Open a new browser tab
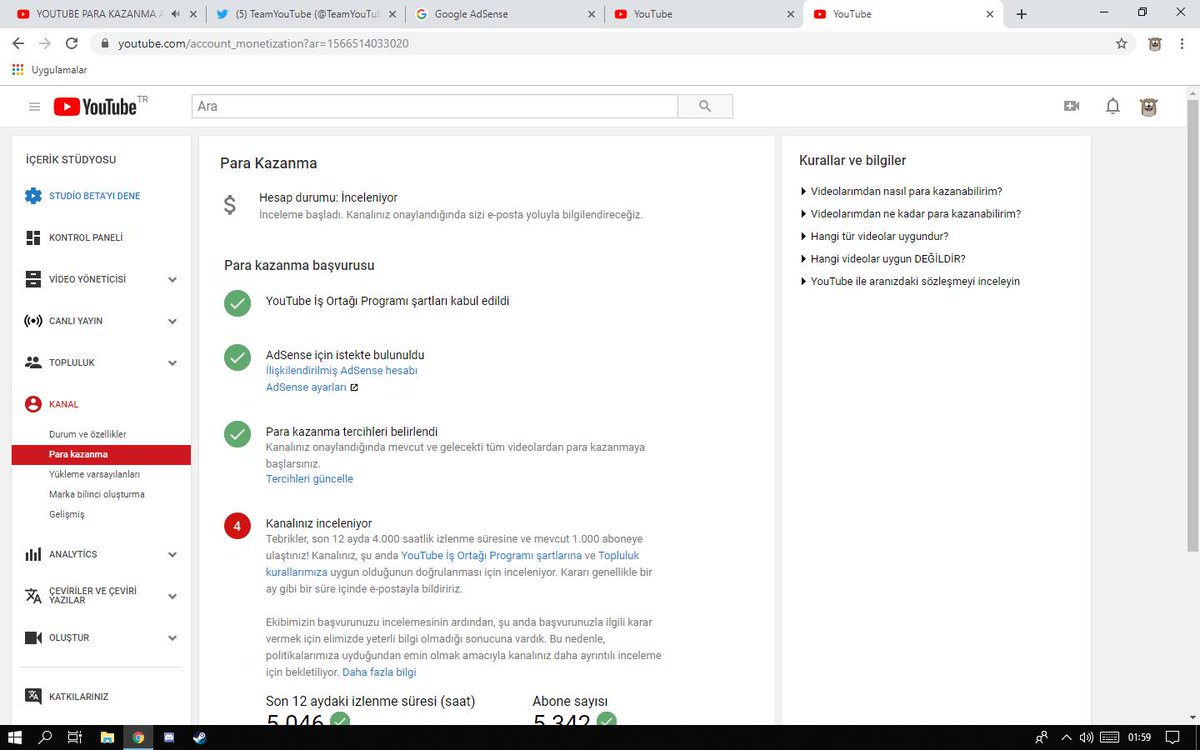1200x750 pixels. click(x=1021, y=14)
